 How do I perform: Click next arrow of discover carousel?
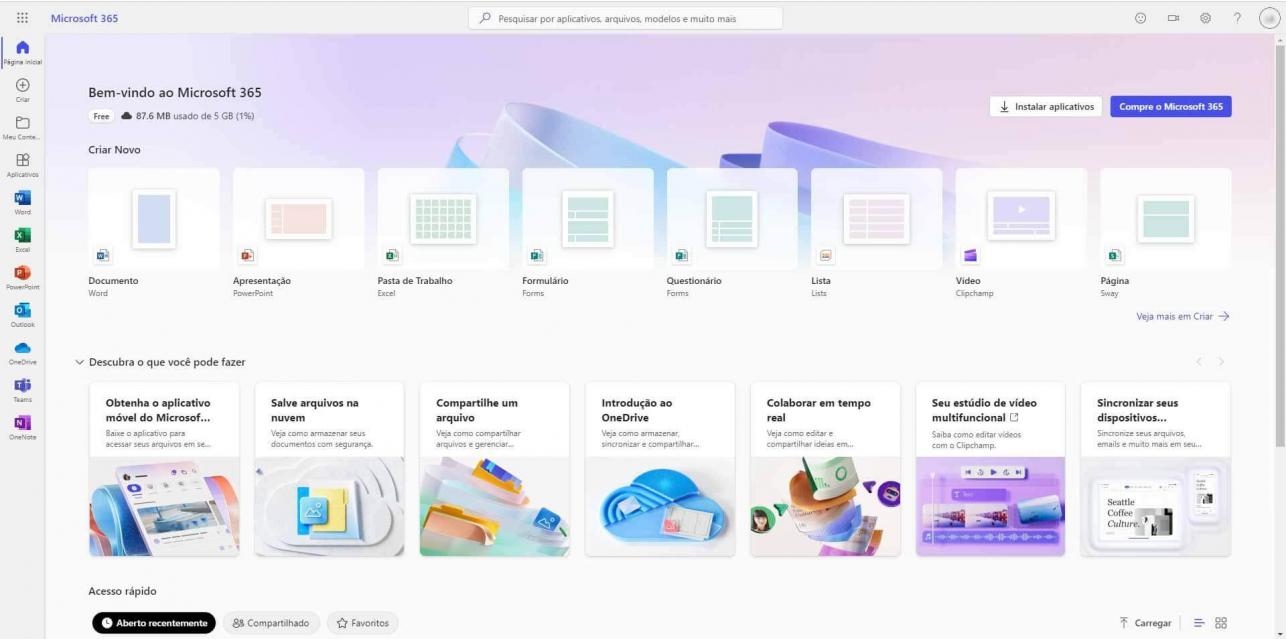click(1221, 361)
